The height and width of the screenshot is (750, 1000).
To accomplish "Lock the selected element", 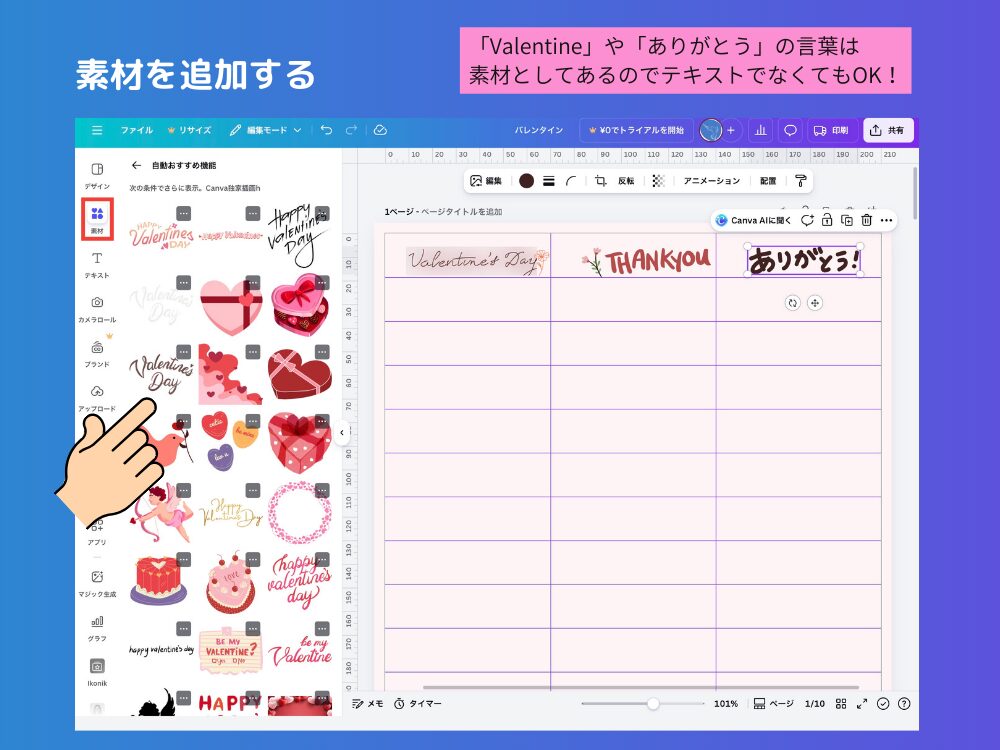I will [826, 220].
